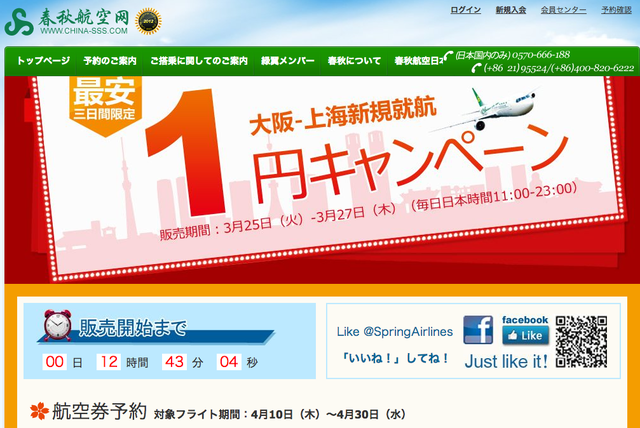Click the 航空券予約 section heading
Screen dimensions: 640x428
tap(99, 411)
